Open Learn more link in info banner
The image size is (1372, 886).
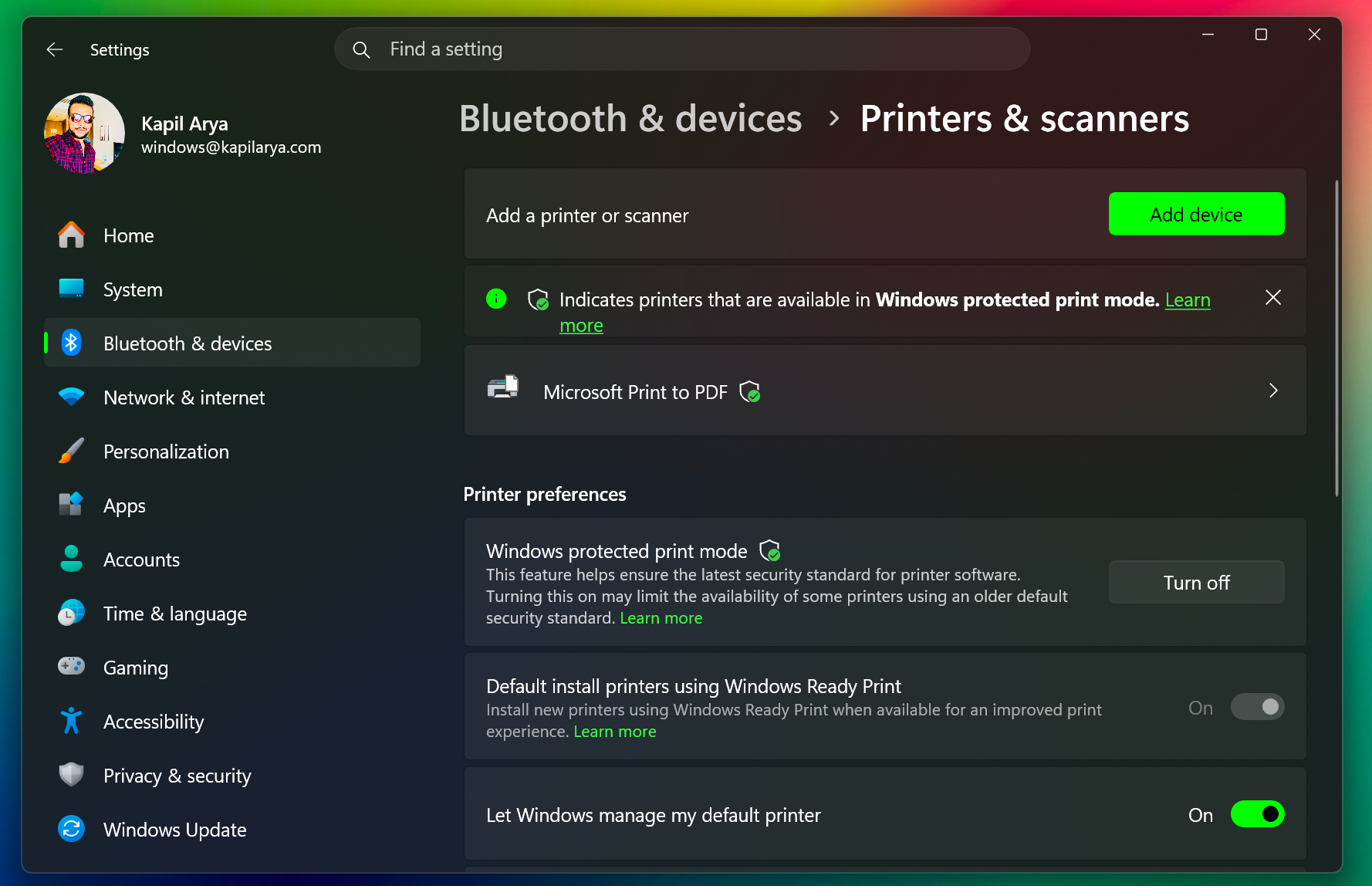[1188, 299]
